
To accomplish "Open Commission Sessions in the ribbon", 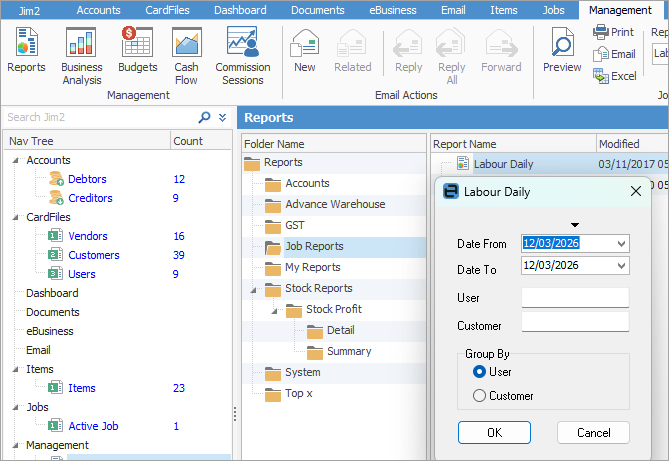I will coord(243,55).
